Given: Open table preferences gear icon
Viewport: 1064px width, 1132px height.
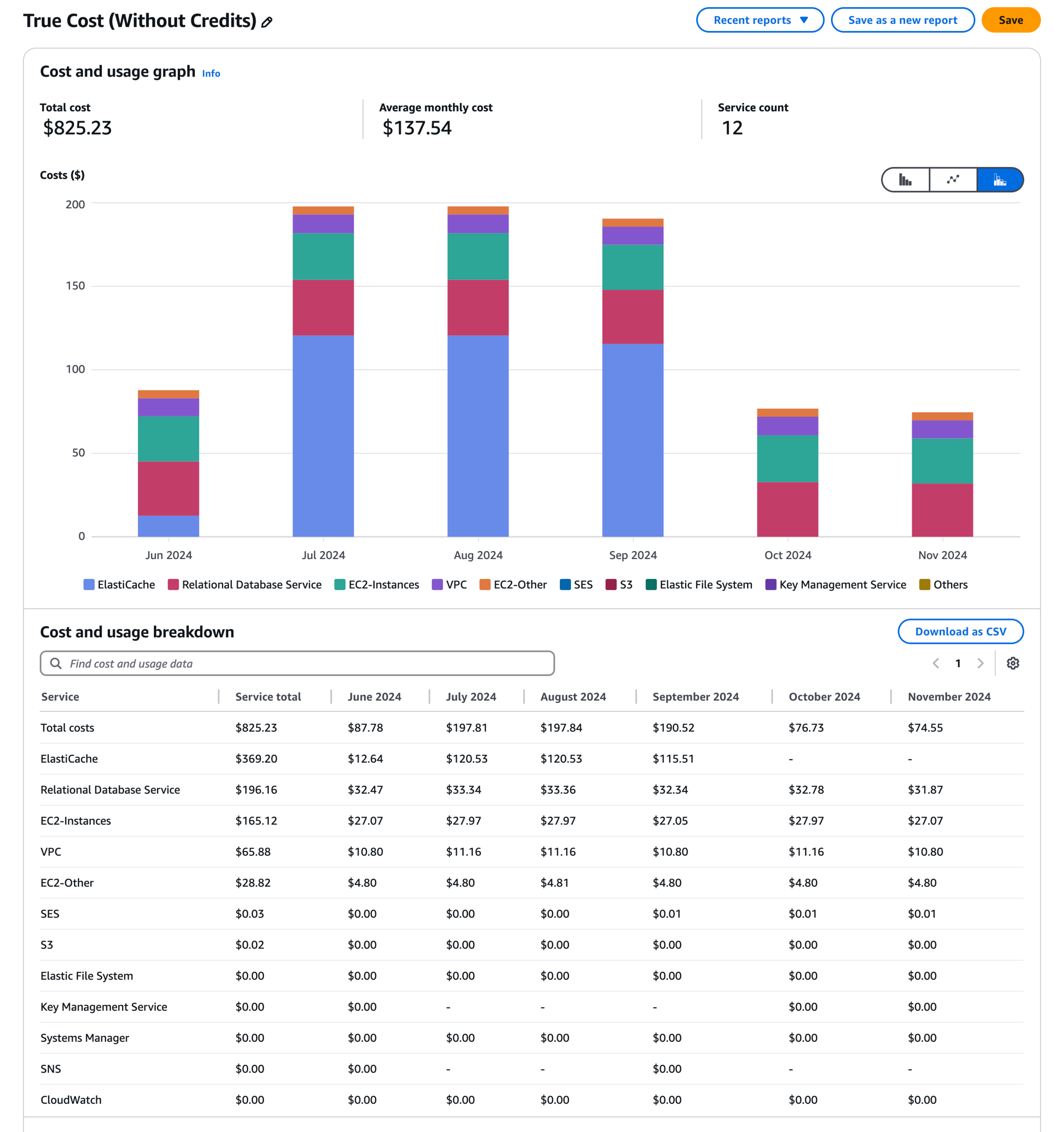Looking at the screenshot, I should (1013, 663).
